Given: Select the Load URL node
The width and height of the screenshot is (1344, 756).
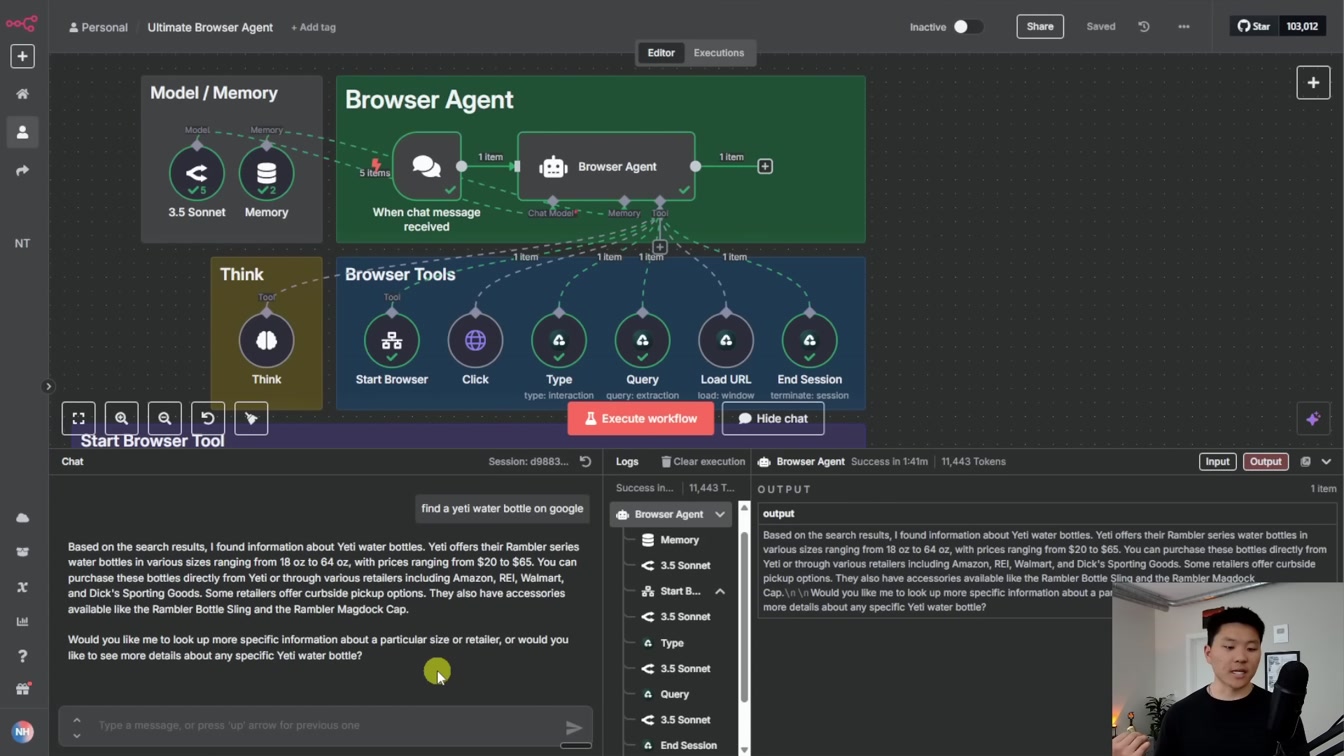Looking at the screenshot, I should pyautogui.click(x=726, y=340).
